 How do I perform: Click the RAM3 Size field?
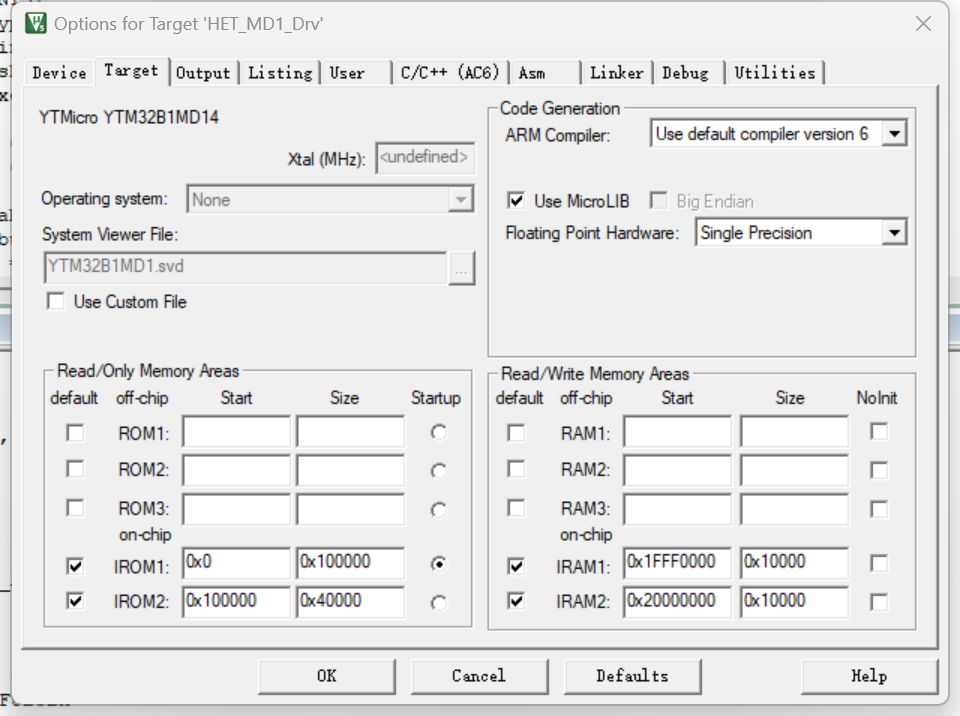(794, 510)
